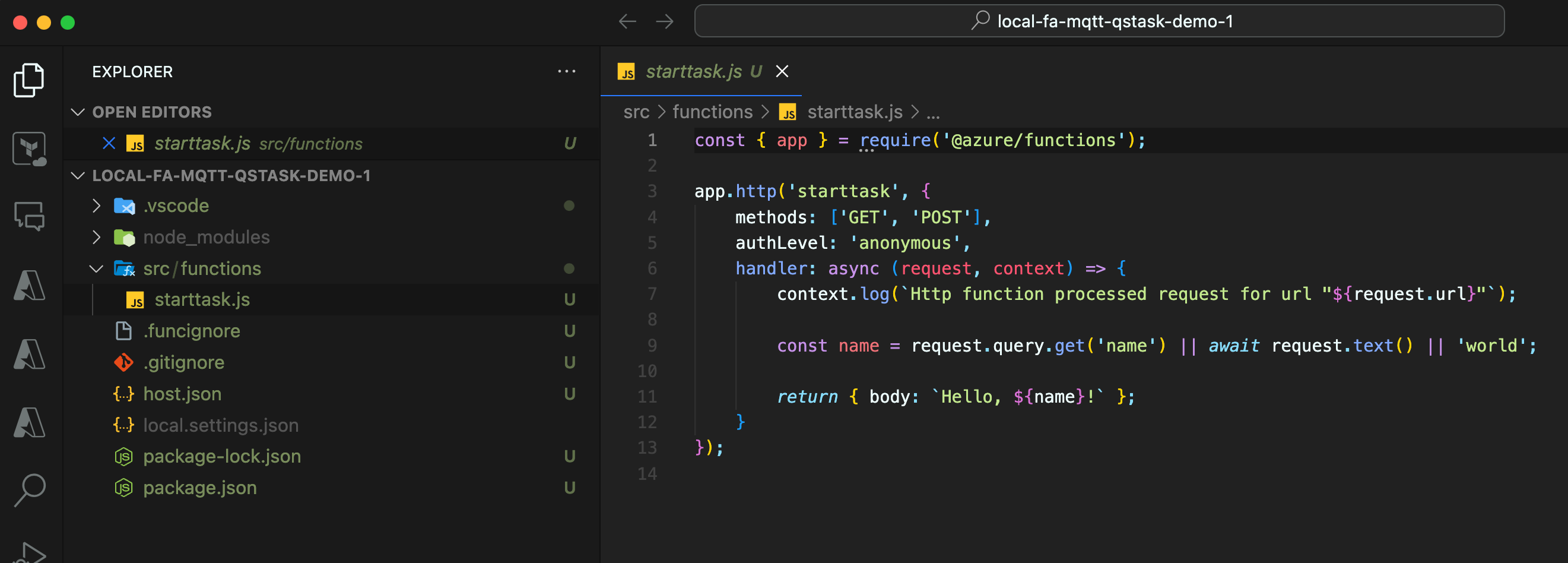Click the src breadcrumb segment
Image resolution: width=1568 pixels, height=563 pixels.
(636, 112)
